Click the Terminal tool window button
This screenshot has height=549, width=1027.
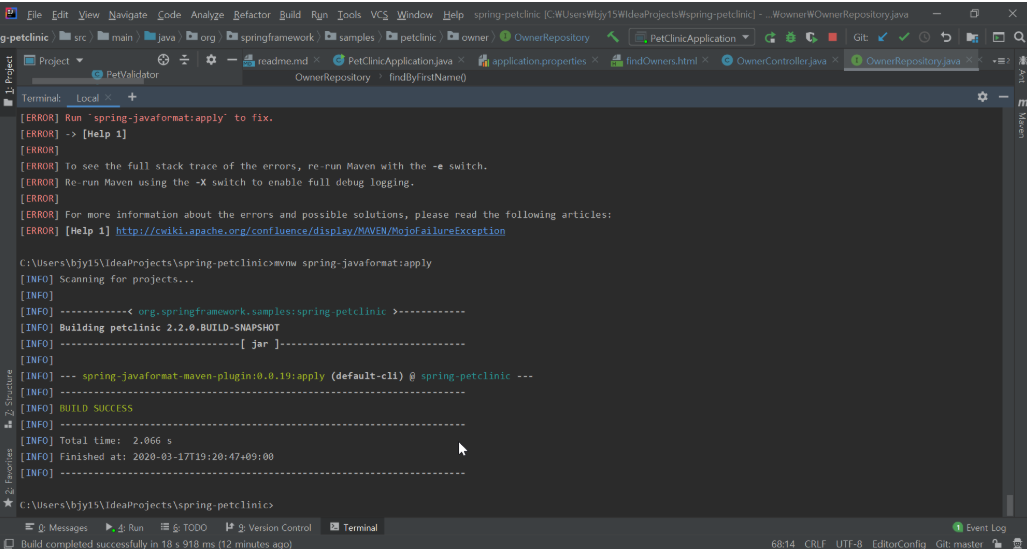(x=354, y=527)
